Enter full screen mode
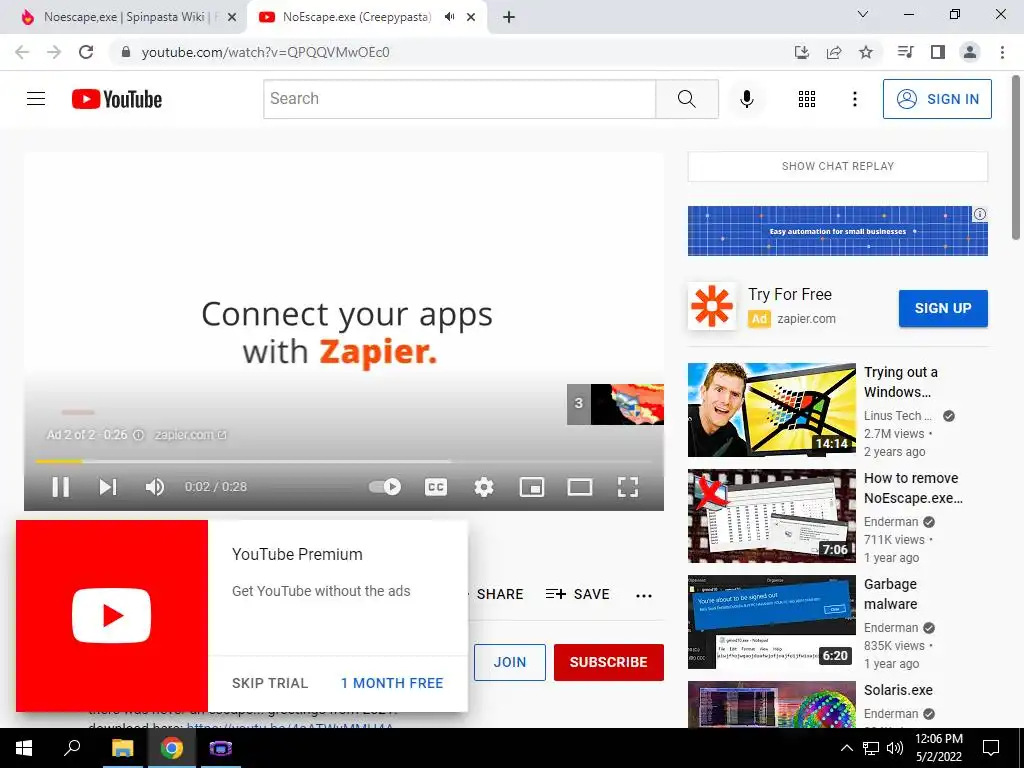This screenshot has height=768, width=1024. click(x=628, y=487)
